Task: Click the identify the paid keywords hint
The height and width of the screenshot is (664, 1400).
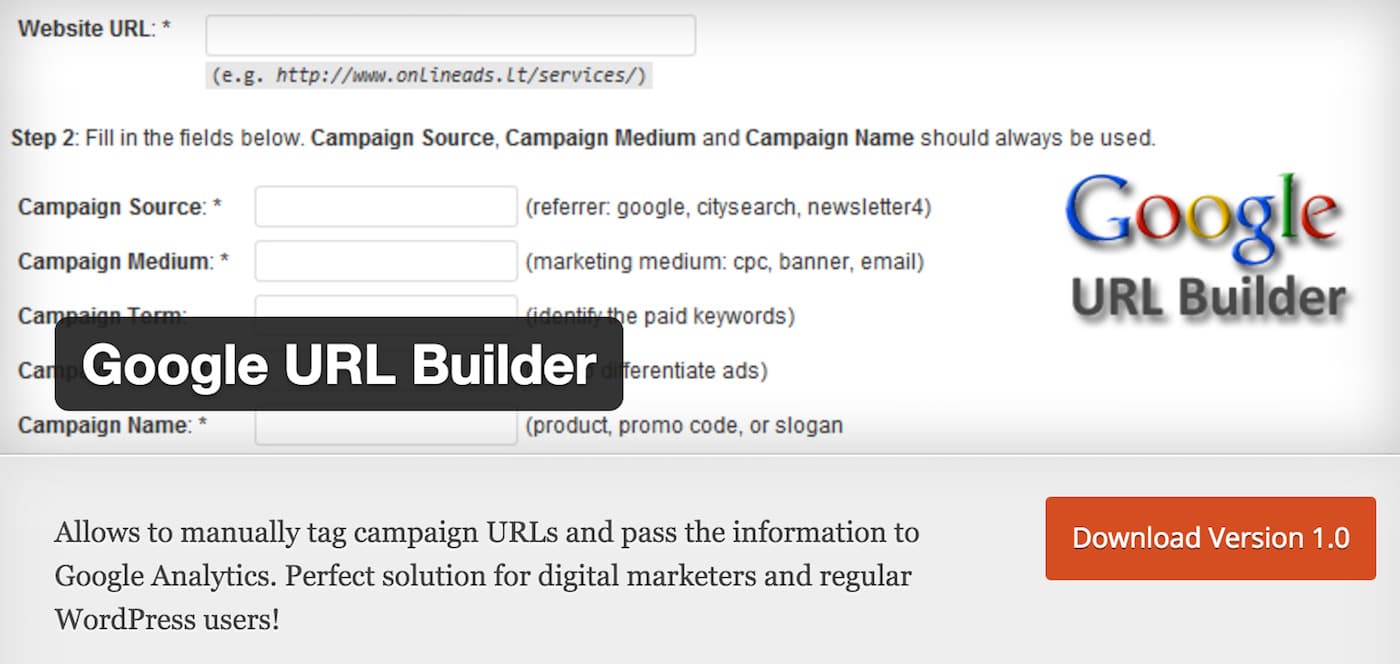Action: 660,316
